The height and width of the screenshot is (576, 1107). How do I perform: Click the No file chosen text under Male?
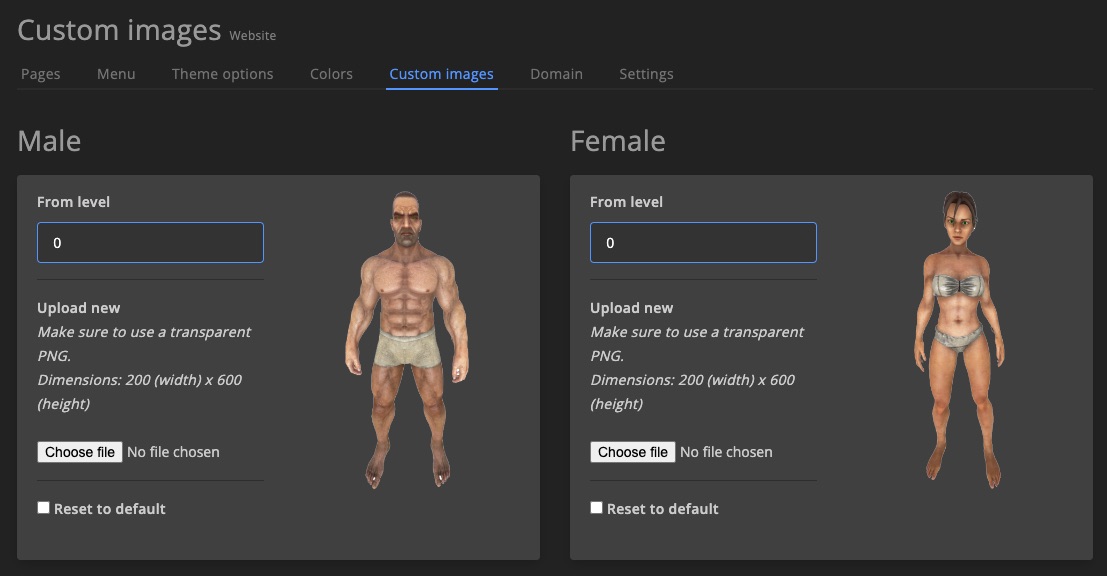click(x=172, y=451)
